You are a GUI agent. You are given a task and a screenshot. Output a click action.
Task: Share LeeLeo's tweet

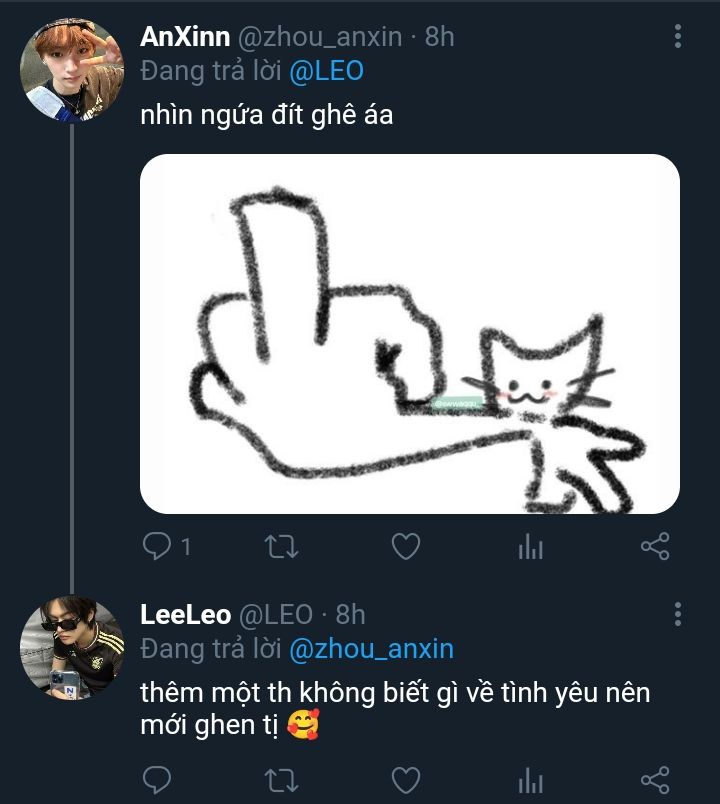(x=654, y=779)
